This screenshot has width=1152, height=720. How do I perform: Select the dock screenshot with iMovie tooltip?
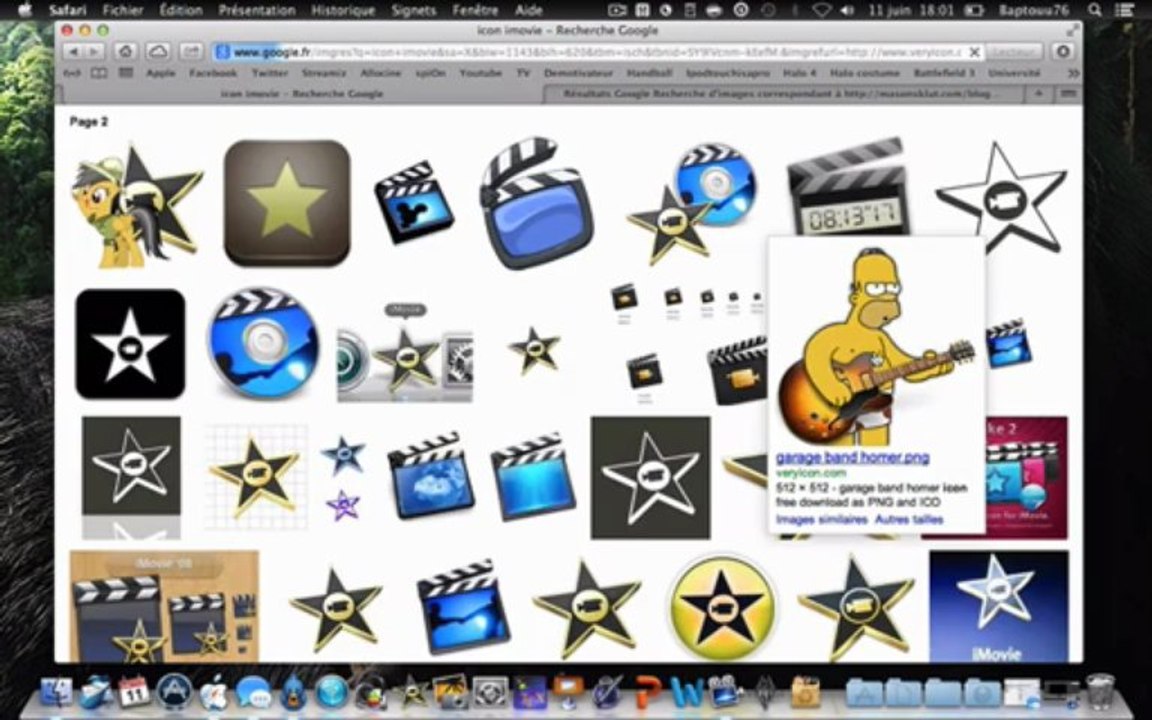tap(405, 353)
